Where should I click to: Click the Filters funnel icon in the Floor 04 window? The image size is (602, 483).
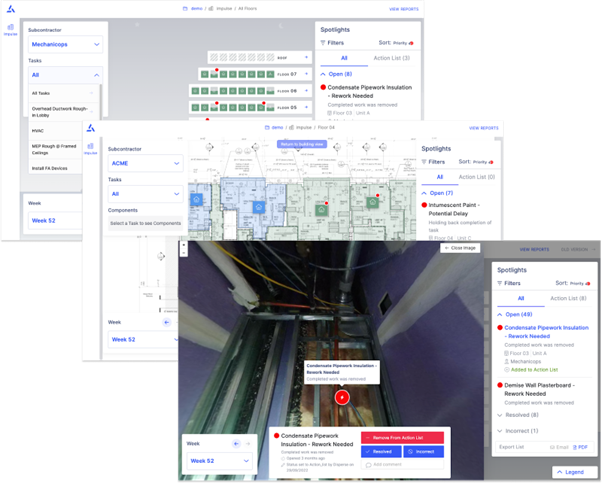coord(424,162)
